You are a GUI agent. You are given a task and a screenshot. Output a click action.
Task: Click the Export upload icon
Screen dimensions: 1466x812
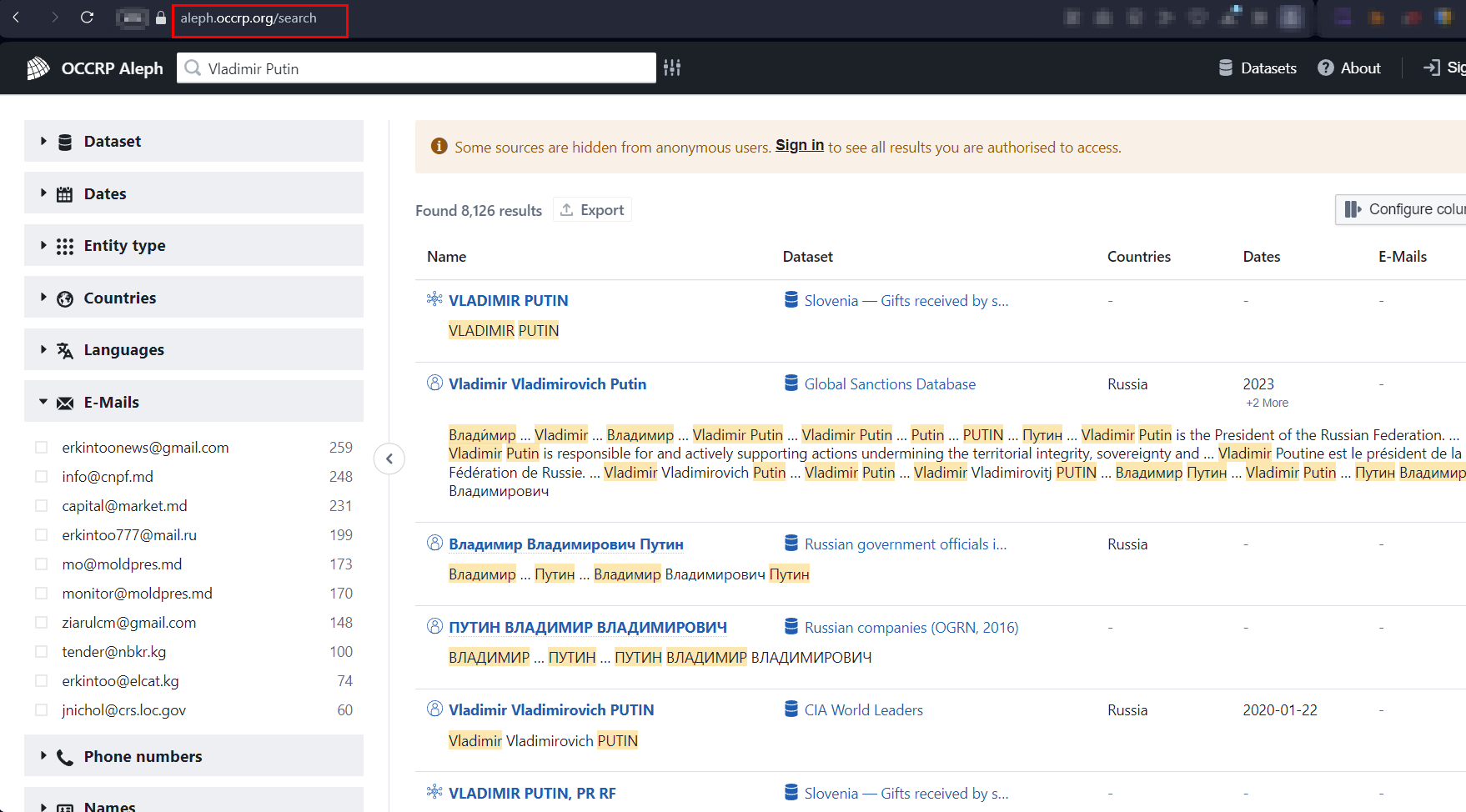[566, 210]
